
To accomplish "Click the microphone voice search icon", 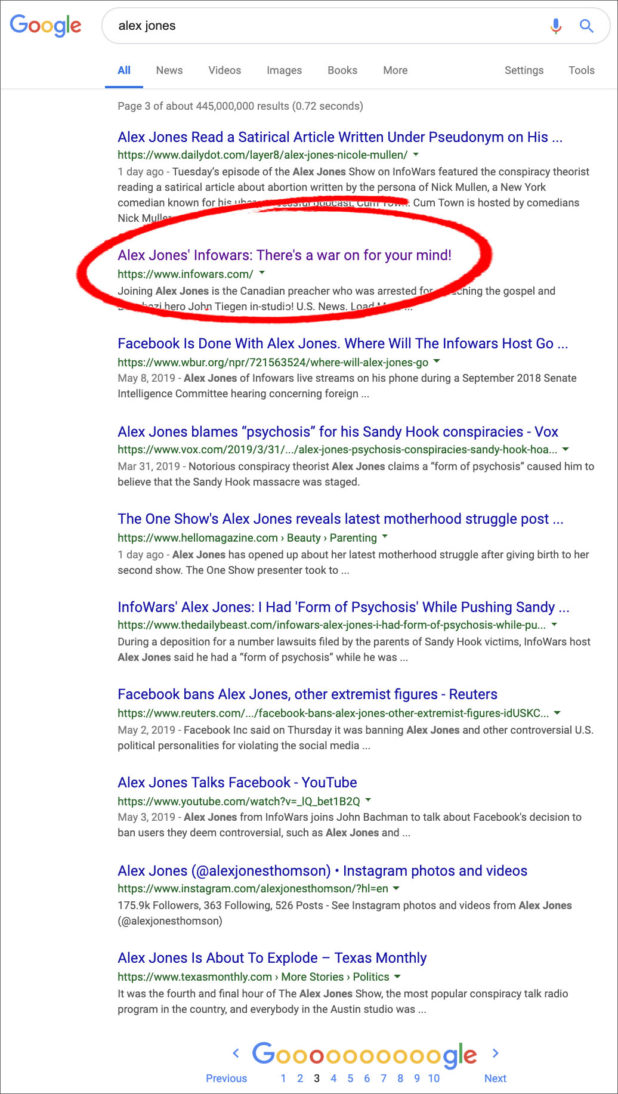I will pos(556,27).
